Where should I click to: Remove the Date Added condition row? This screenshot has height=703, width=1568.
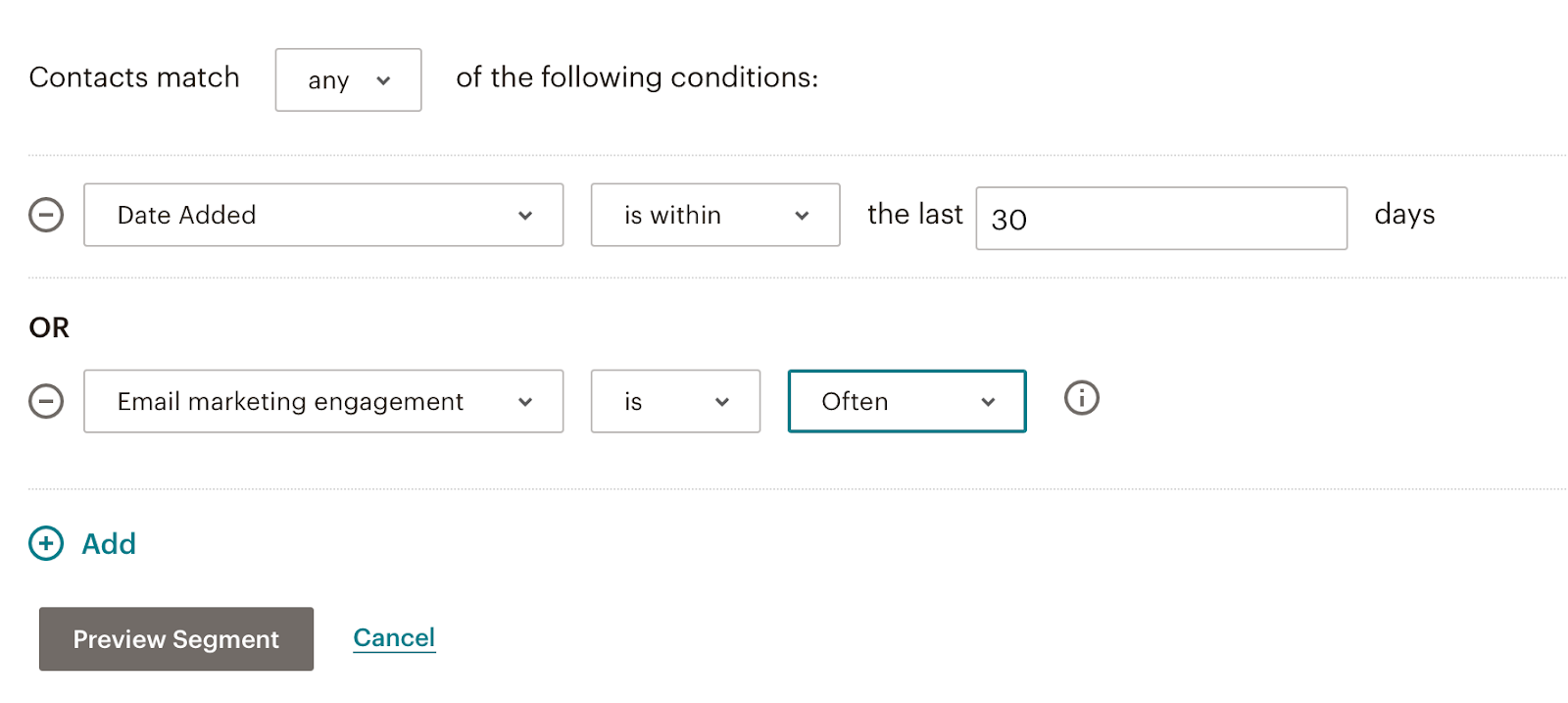46,215
